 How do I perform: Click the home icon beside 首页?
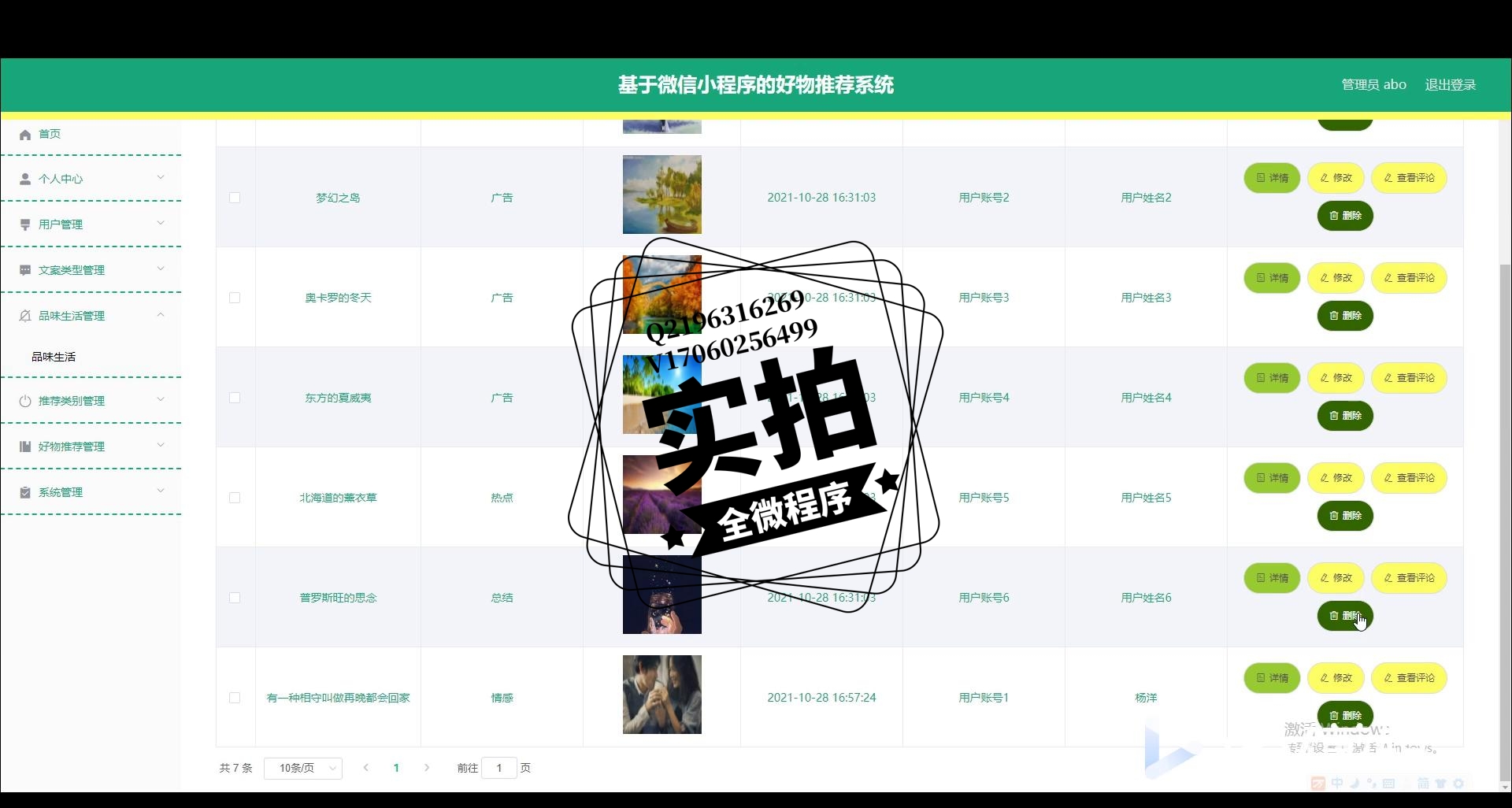coord(25,135)
